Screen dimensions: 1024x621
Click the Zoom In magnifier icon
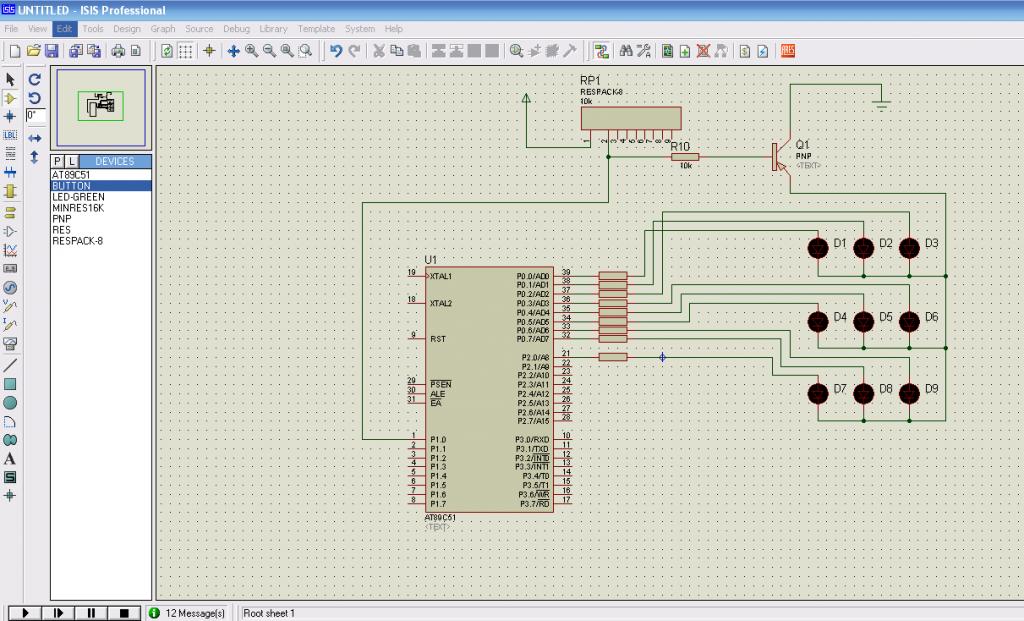point(253,51)
